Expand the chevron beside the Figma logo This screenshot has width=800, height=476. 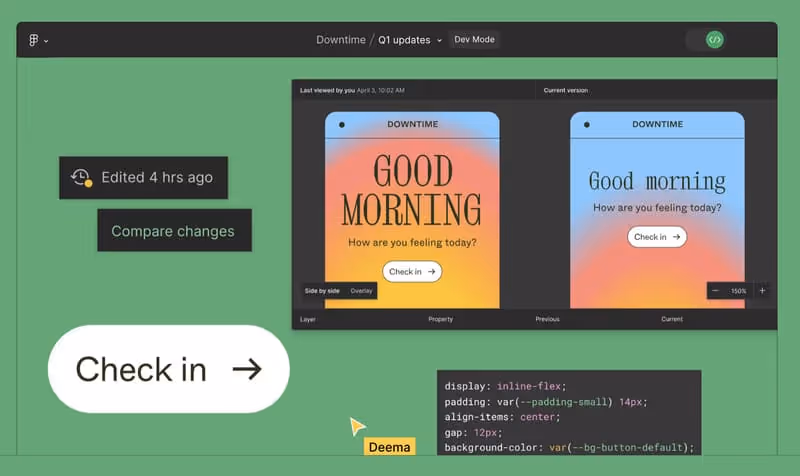click(46, 41)
